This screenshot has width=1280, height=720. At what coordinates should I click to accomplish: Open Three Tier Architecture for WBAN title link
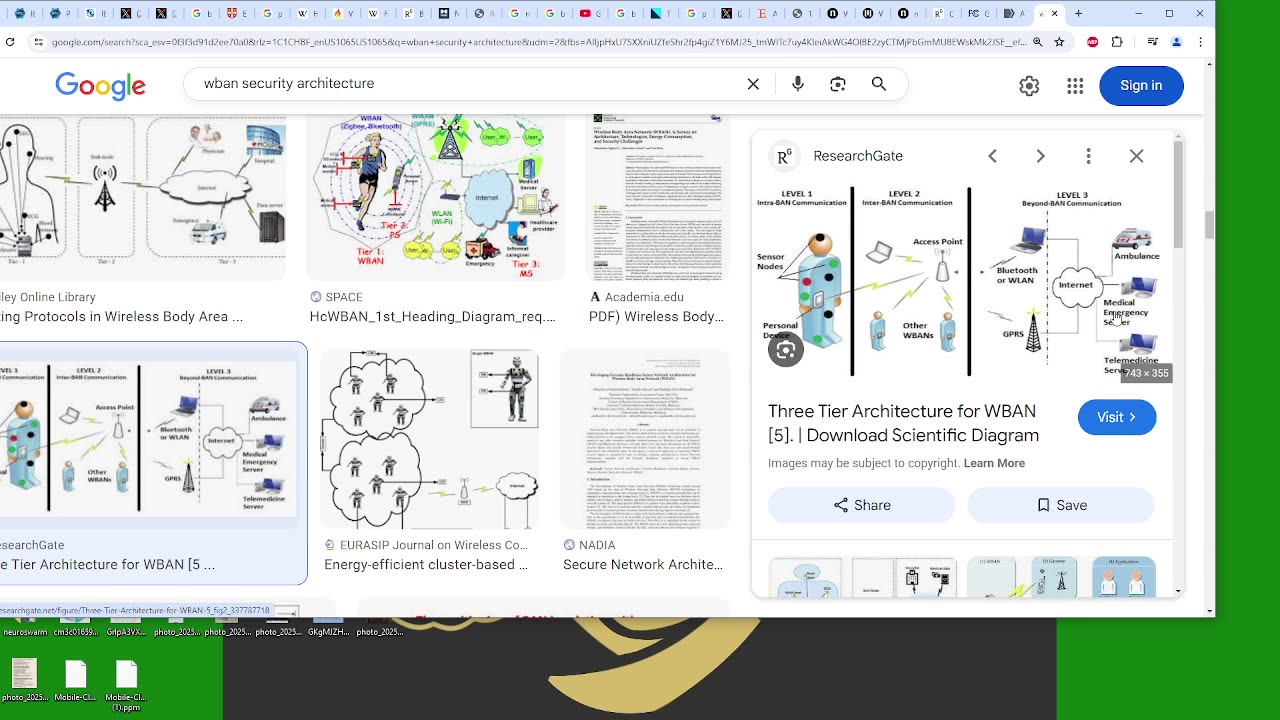click(904, 423)
